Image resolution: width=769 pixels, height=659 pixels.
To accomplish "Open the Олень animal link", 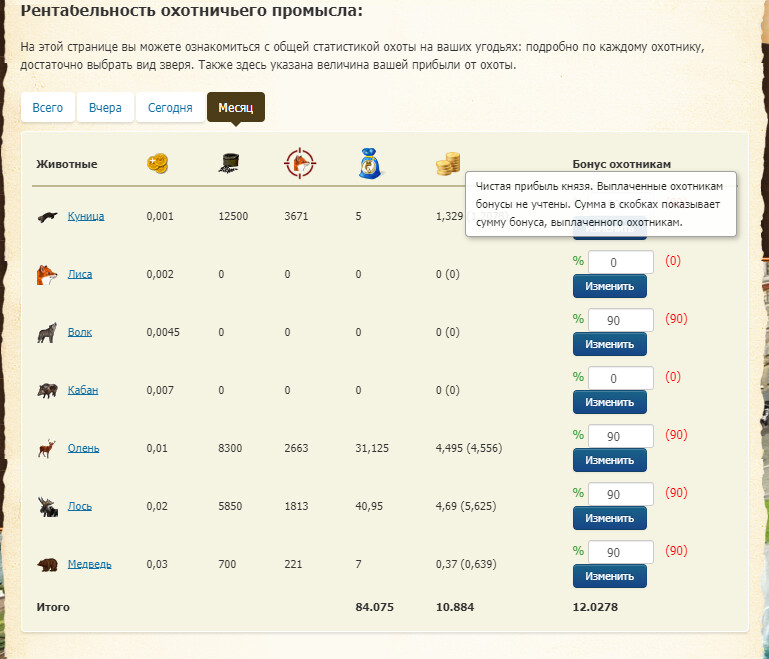I will pos(83,448).
